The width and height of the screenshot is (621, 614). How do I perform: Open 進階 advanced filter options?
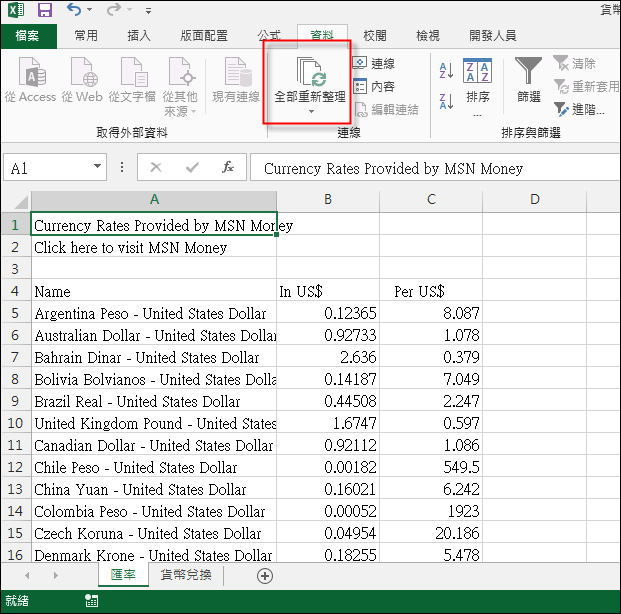tap(579, 109)
